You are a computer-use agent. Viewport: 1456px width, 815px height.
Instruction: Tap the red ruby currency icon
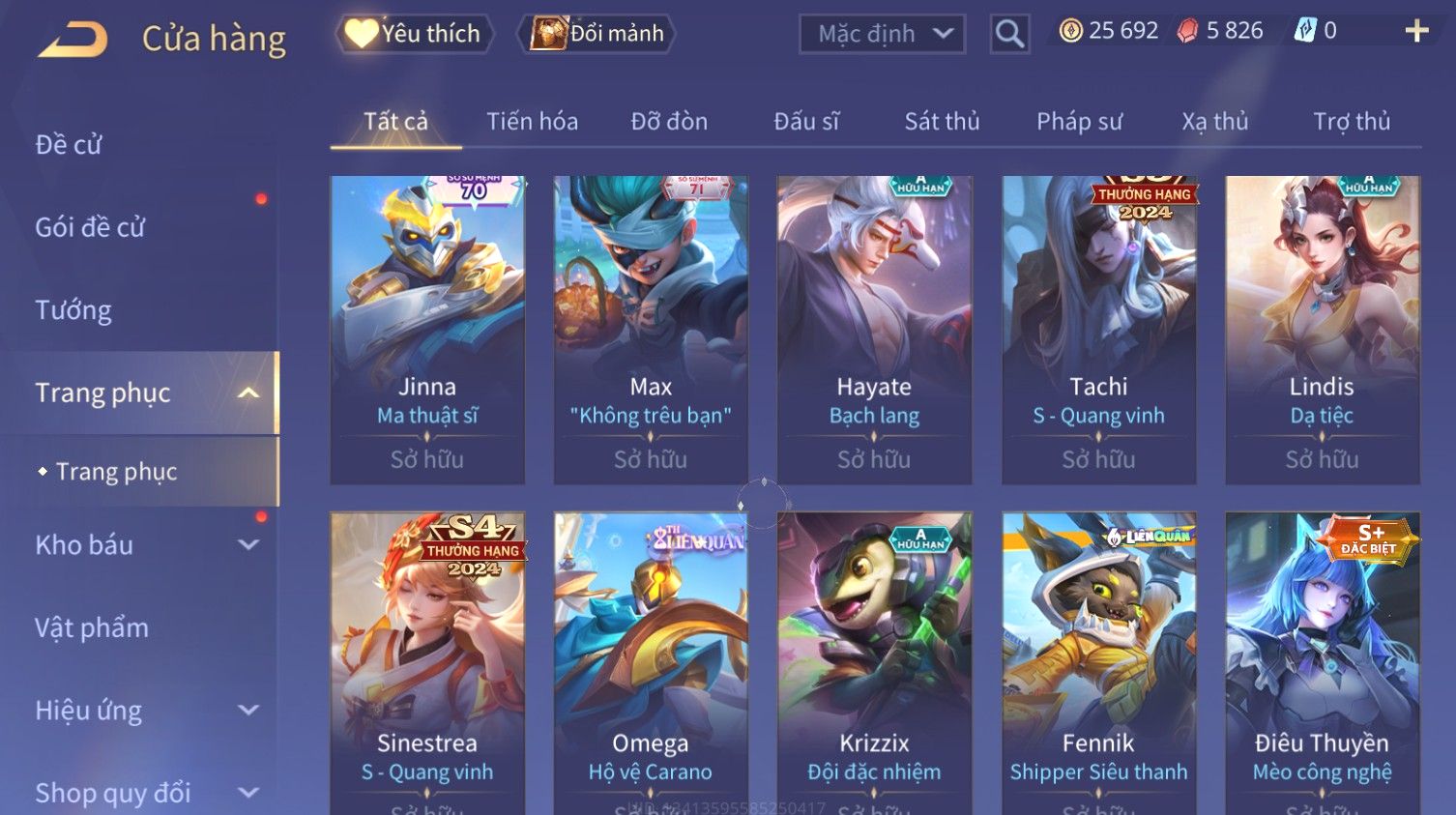click(x=1187, y=31)
